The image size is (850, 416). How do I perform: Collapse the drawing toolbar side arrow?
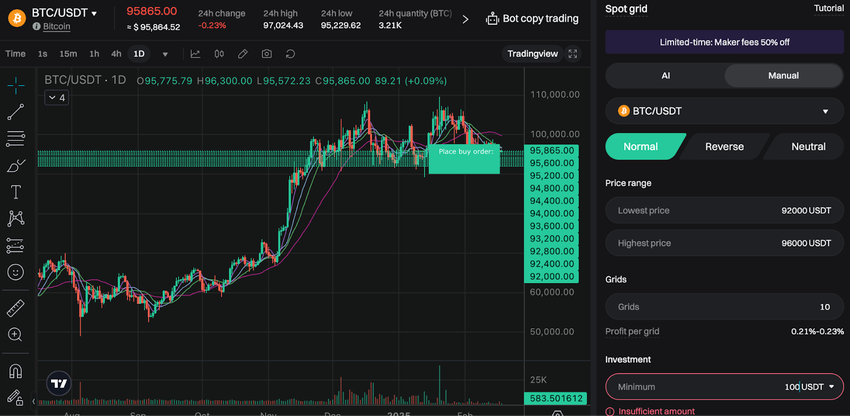tap(34, 401)
